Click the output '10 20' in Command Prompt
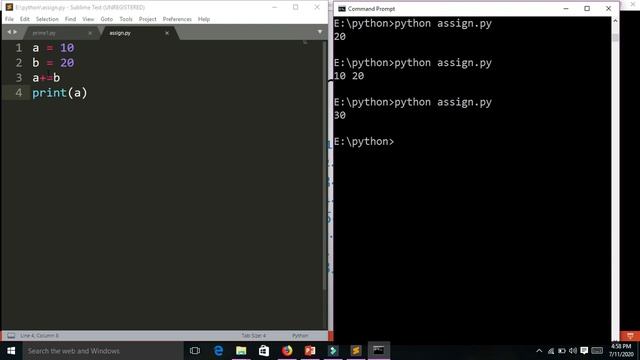The width and height of the screenshot is (640, 360). 349,76
